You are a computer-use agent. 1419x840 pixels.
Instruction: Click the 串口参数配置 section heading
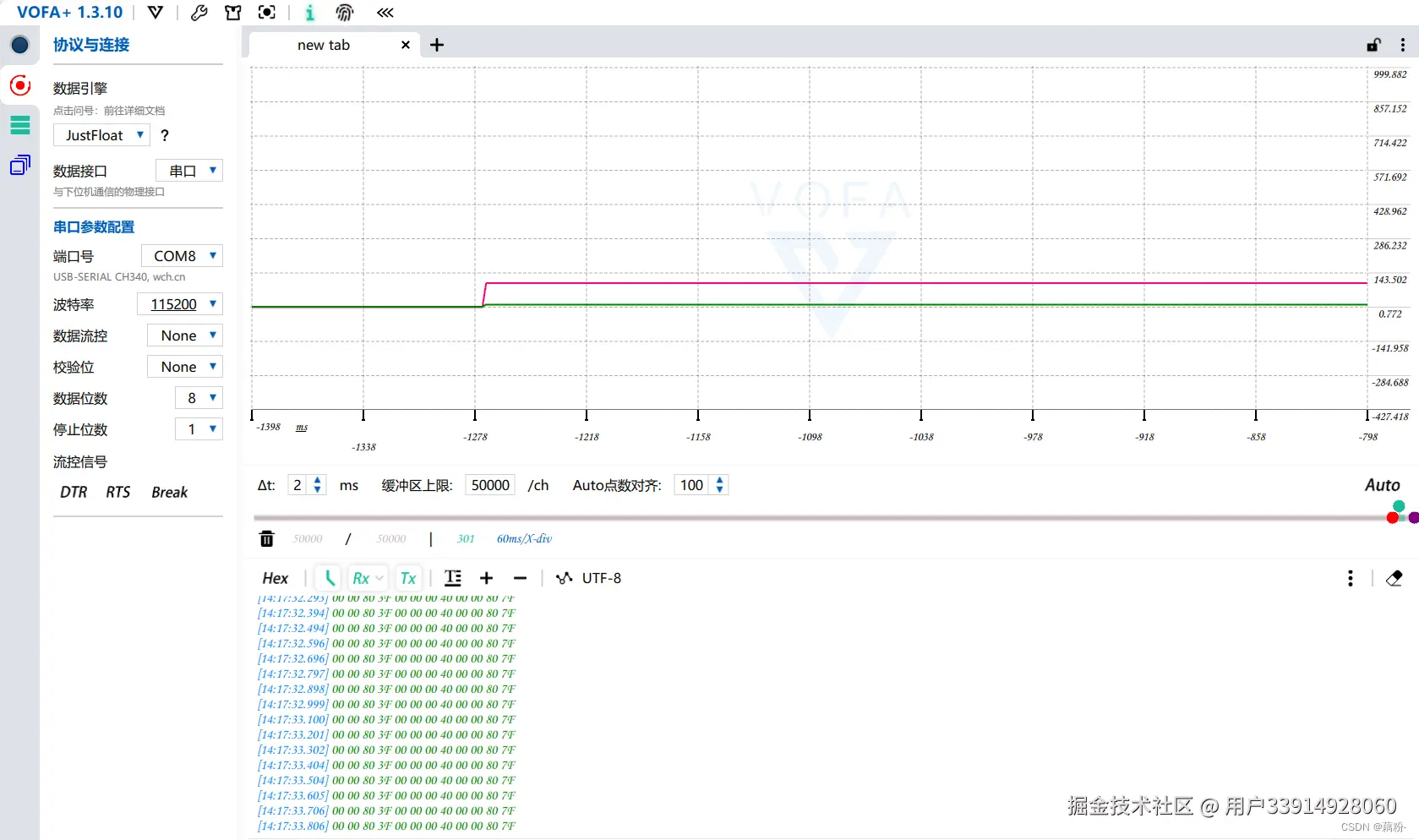pyautogui.click(x=94, y=226)
